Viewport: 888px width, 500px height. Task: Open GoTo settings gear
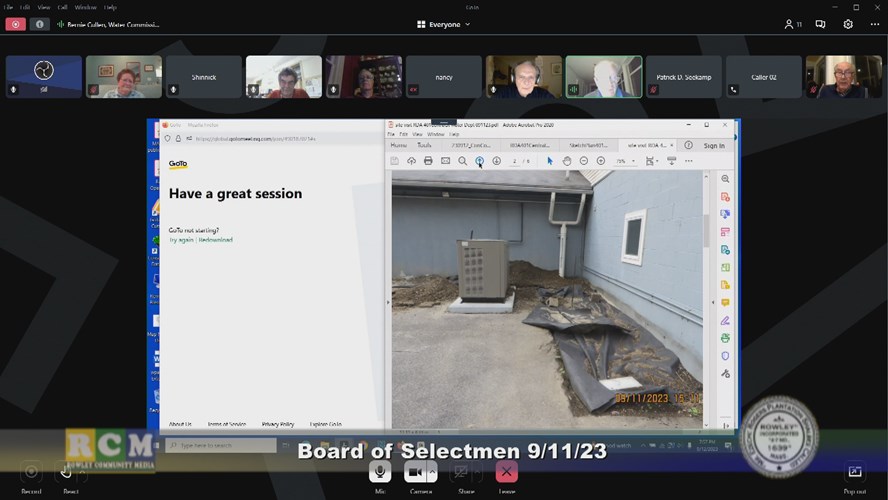tap(848, 24)
